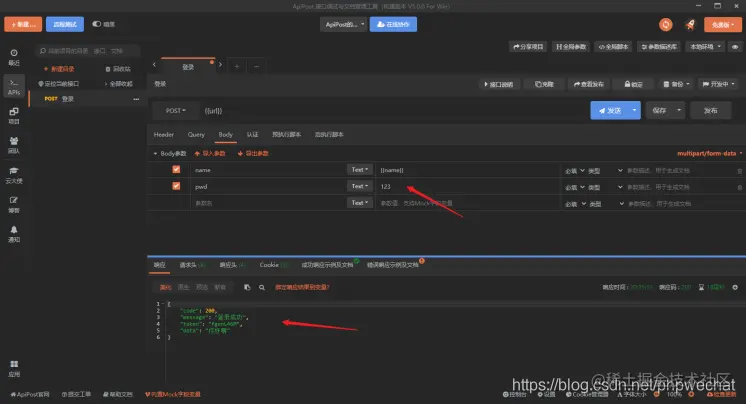Click the rocket icon in top bar
The width and height of the screenshot is (746, 404).
click(690, 24)
